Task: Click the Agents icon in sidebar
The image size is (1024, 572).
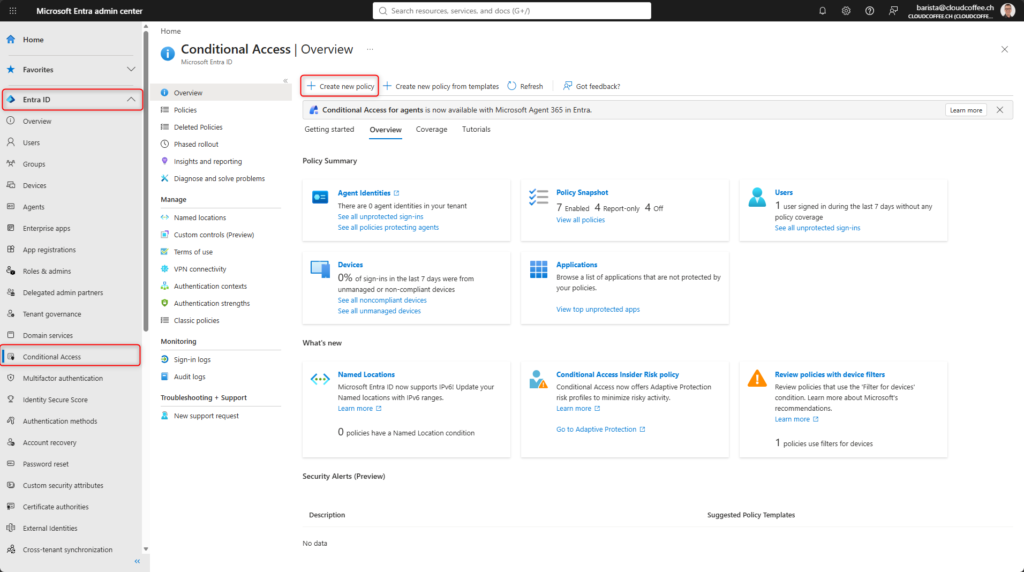Action: (x=11, y=207)
